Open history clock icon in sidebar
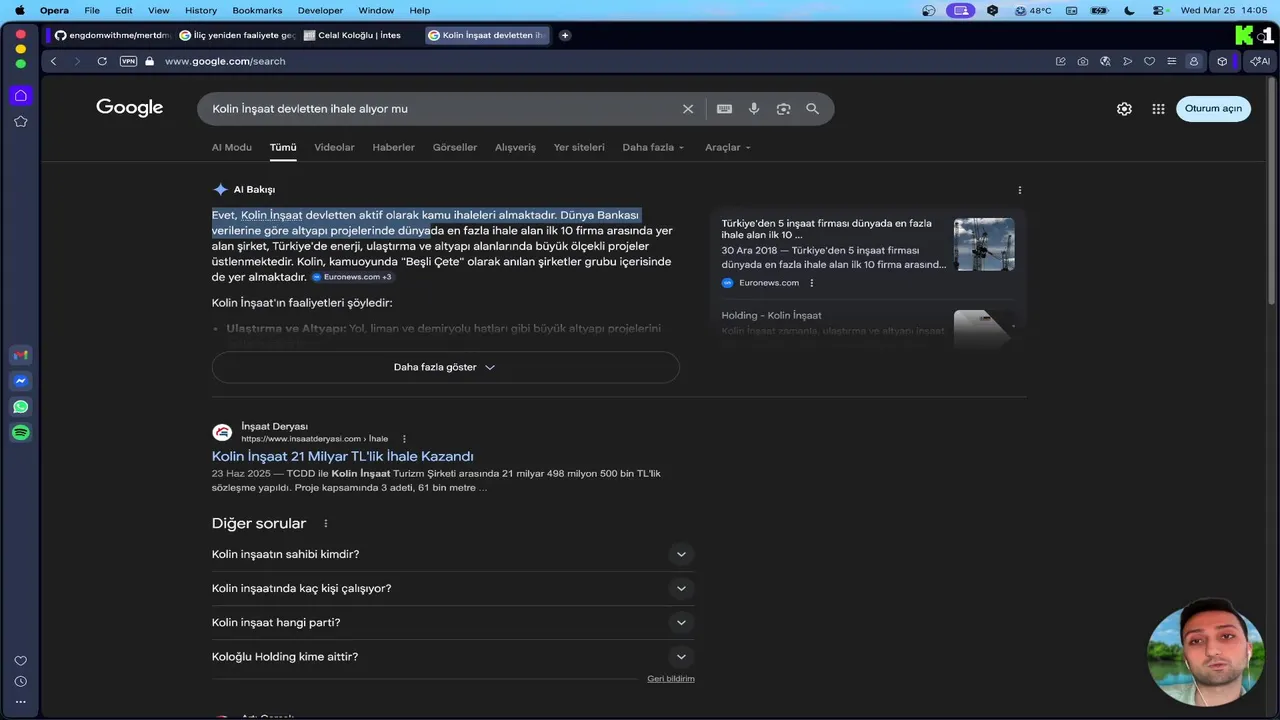This screenshot has height=720, width=1280. click(x=20, y=681)
